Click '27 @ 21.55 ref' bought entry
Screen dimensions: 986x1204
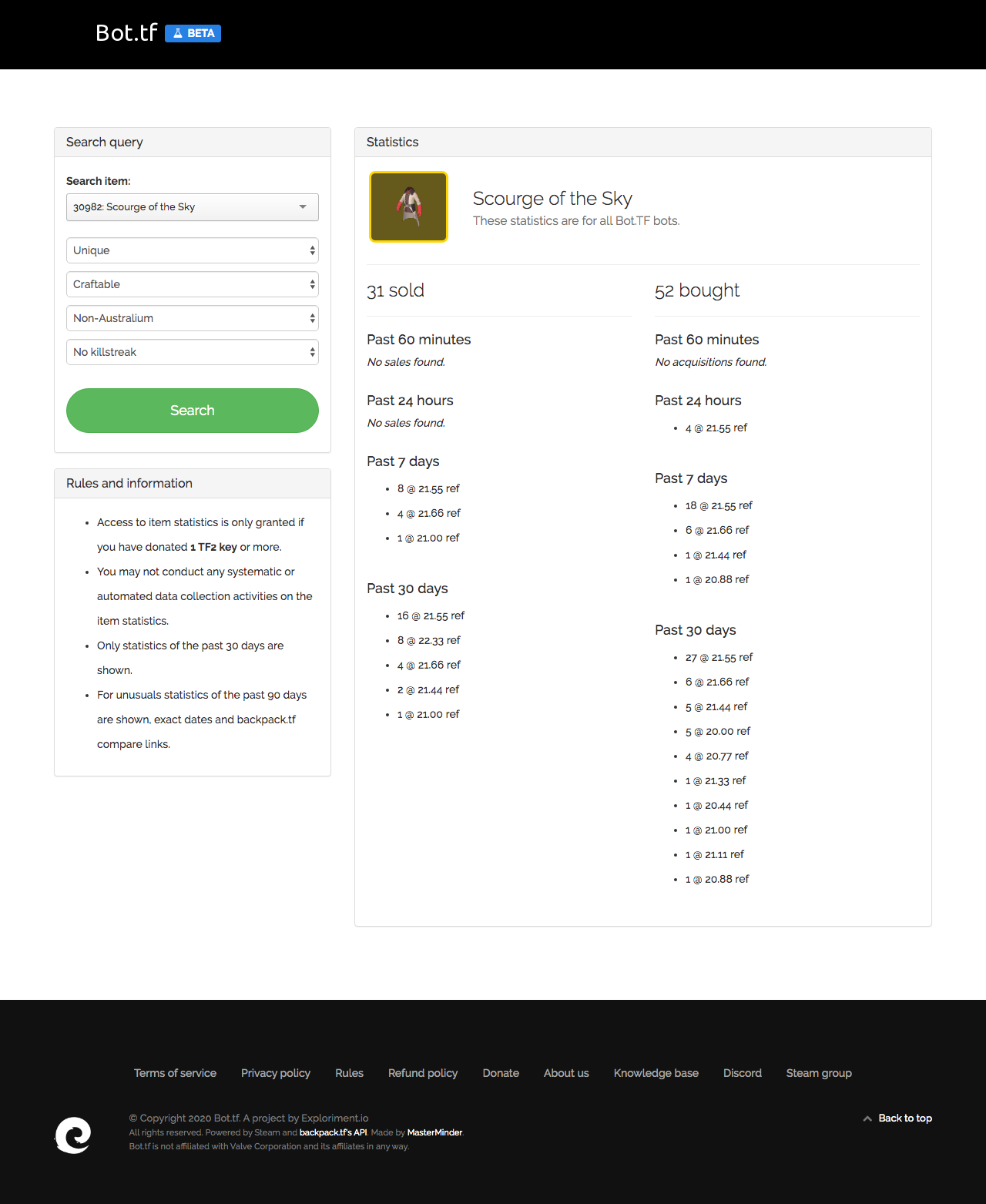click(719, 657)
